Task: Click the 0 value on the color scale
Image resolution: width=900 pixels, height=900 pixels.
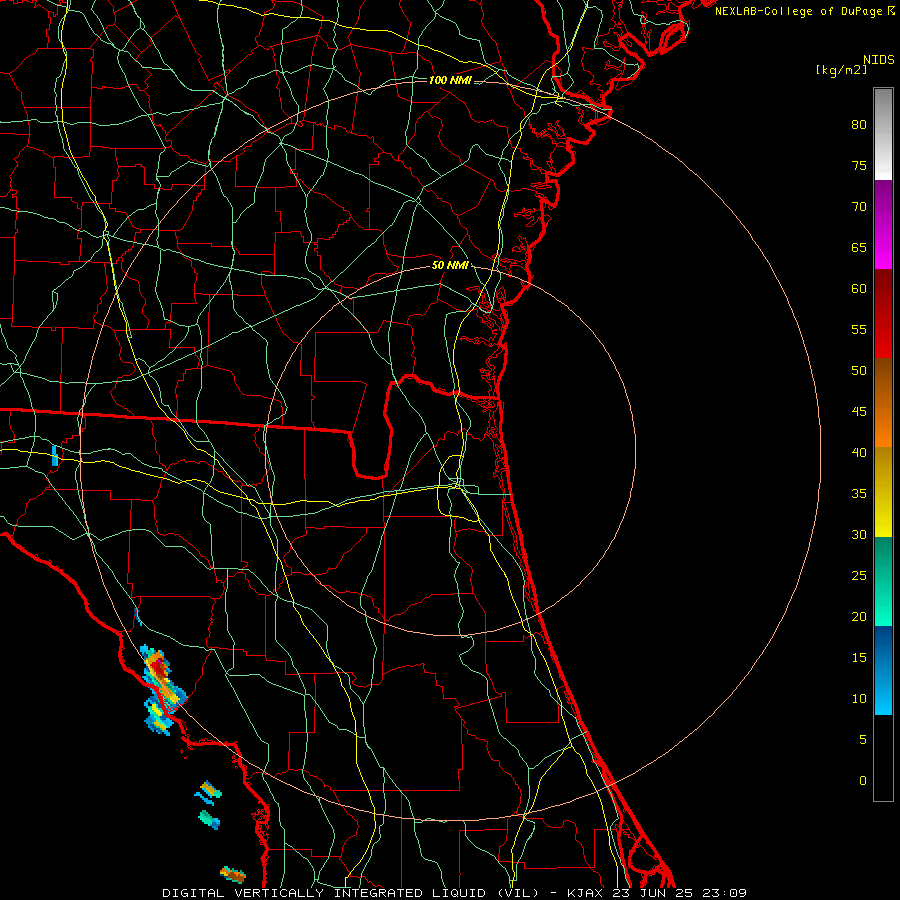Action: pos(863,781)
